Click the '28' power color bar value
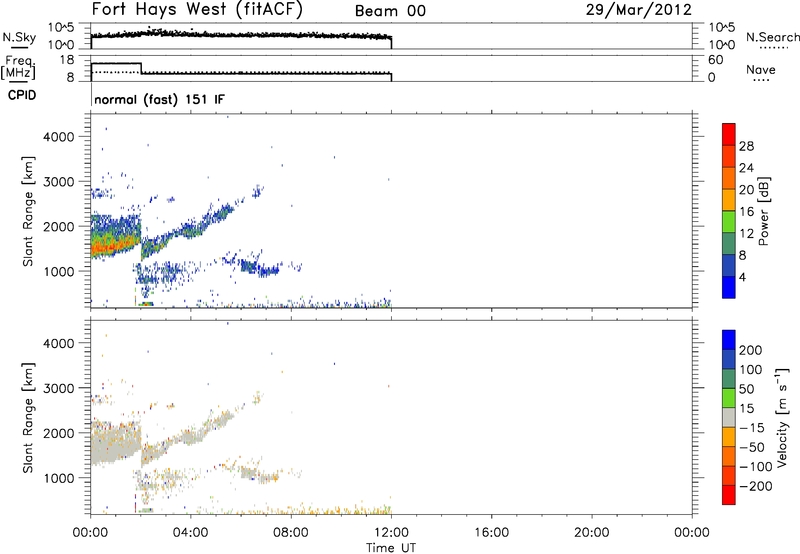This screenshot has height=554, width=800. coord(746,146)
